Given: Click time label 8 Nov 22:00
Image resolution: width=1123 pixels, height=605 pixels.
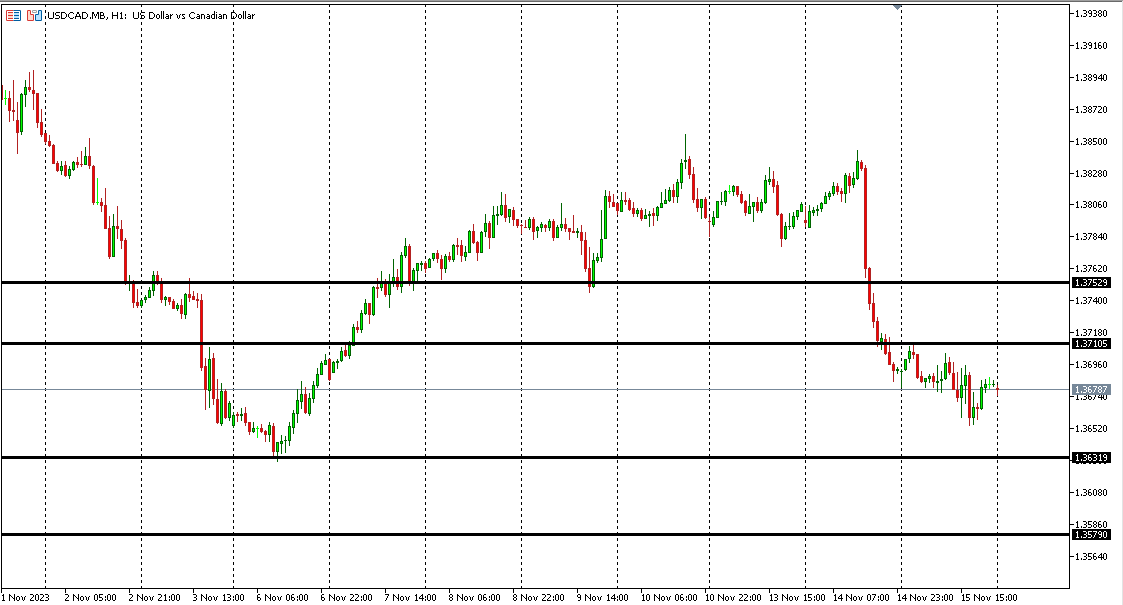Looking at the screenshot, I should tap(539, 598).
